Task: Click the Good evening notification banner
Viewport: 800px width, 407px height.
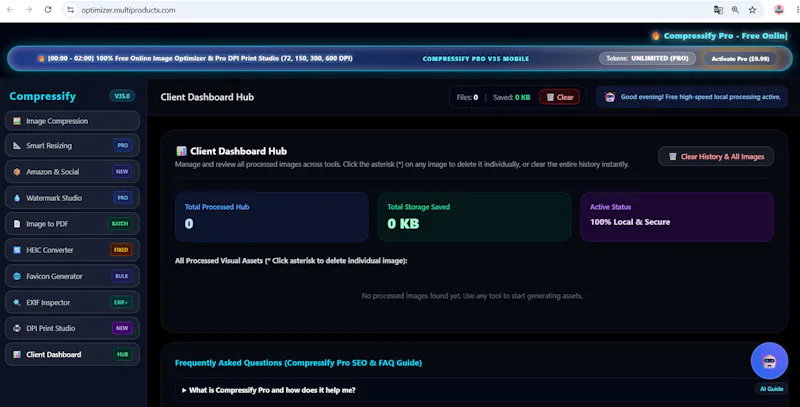Action: (x=692, y=97)
